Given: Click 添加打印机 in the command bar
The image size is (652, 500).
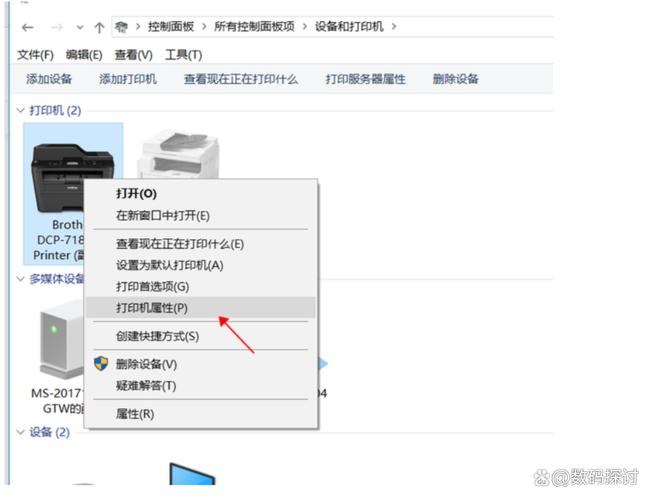Looking at the screenshot, I should click(128, 79).
